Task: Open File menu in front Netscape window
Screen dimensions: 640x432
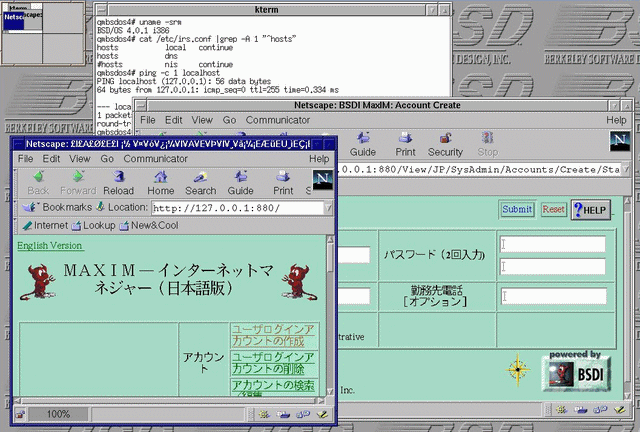Action: (25, 158)
